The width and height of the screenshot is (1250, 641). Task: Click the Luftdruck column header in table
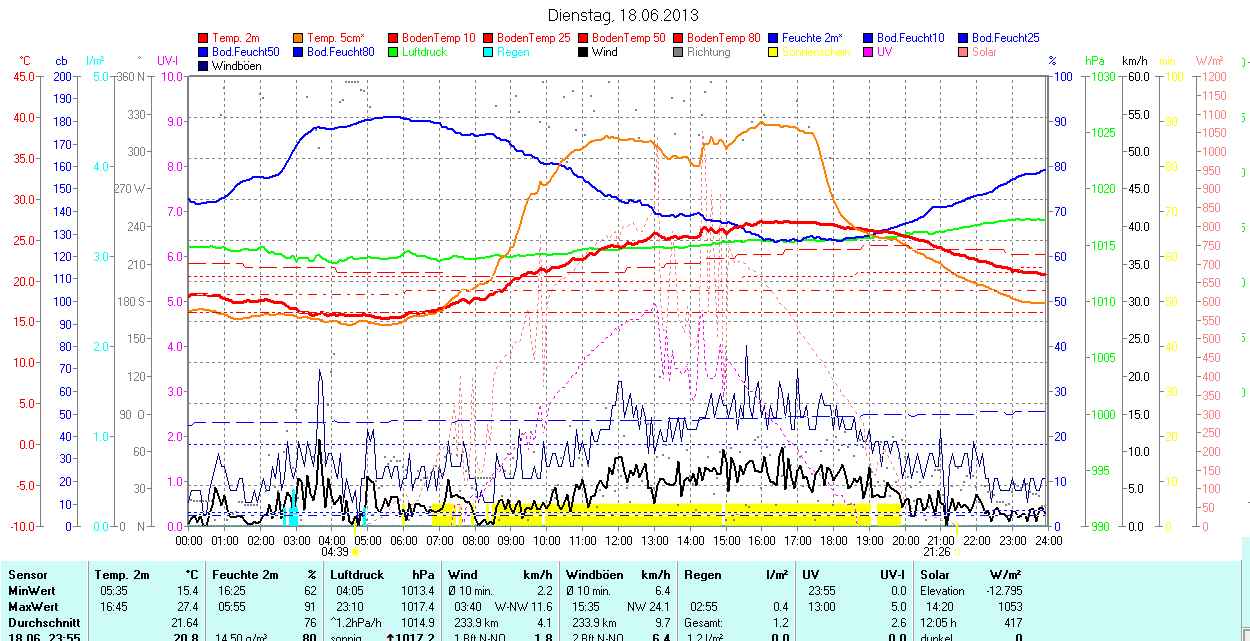(355, 575)
